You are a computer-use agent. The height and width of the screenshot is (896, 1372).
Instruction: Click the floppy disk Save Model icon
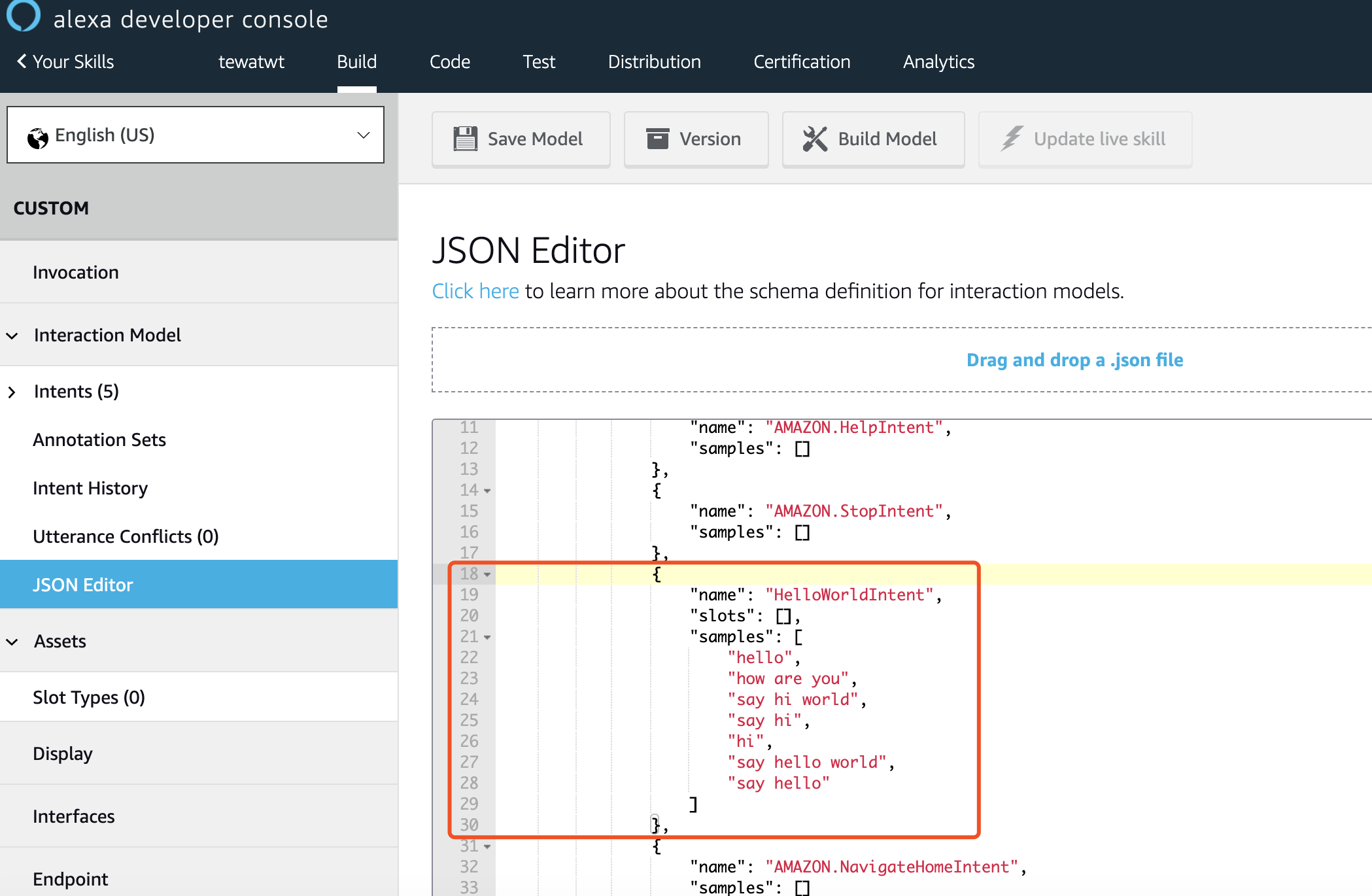point(465,139)
